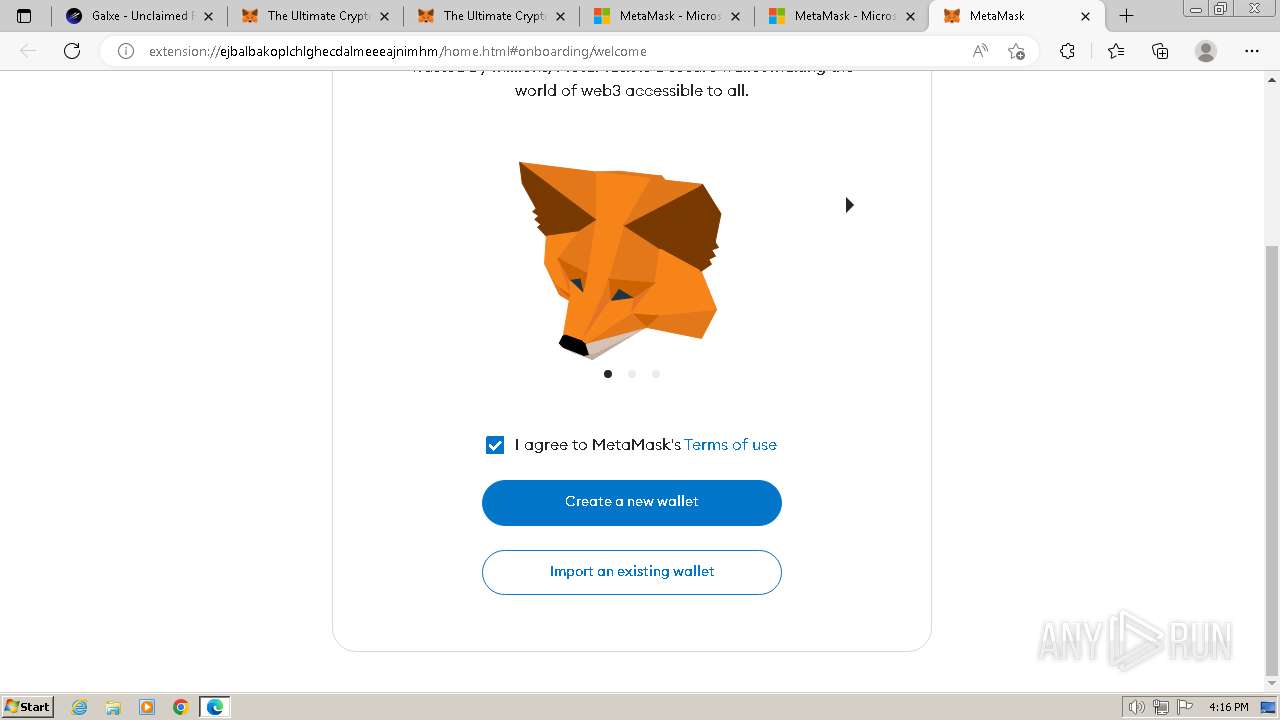1280x720 pixels.
Task: Go back to the previous page
Action: click(28, 51)
